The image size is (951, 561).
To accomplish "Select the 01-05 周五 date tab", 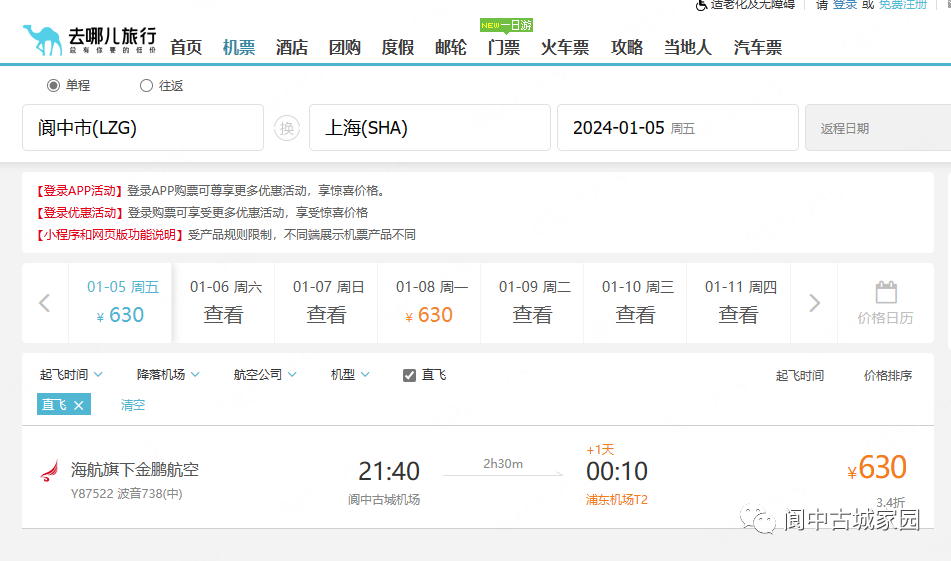I will tap(120, 303).
